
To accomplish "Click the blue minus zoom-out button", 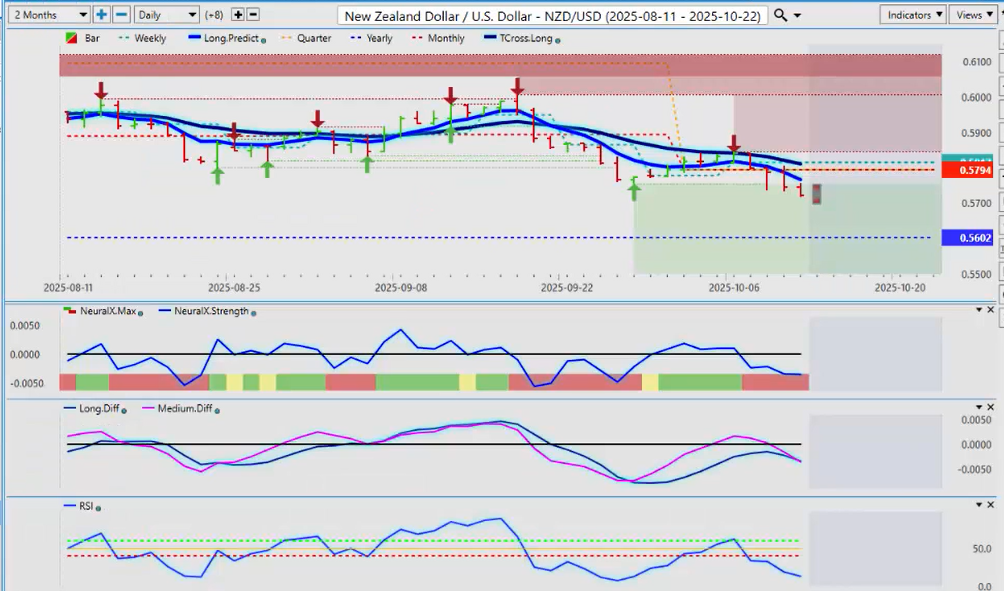I will point(121,15).
